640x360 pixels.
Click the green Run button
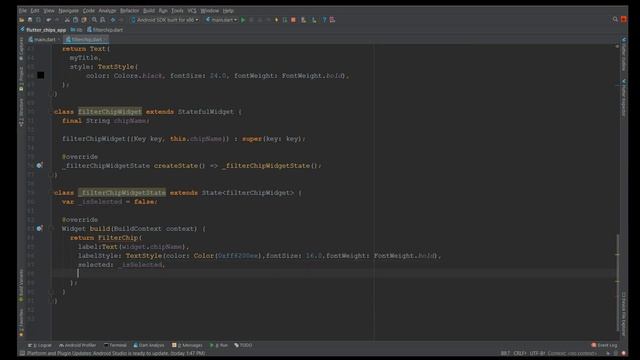[243, 20]
